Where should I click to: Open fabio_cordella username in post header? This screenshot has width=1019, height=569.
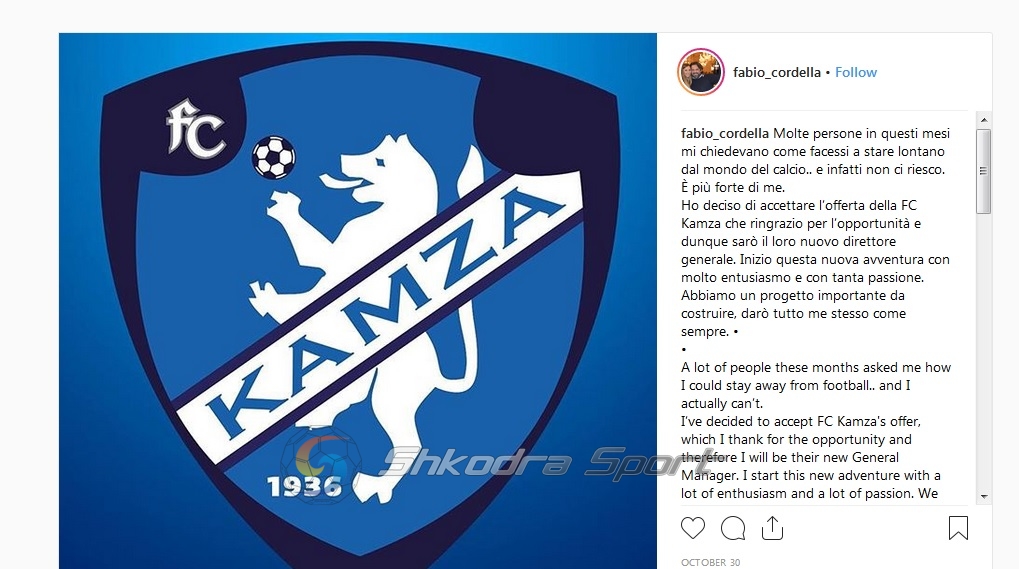tap(777, 72)
